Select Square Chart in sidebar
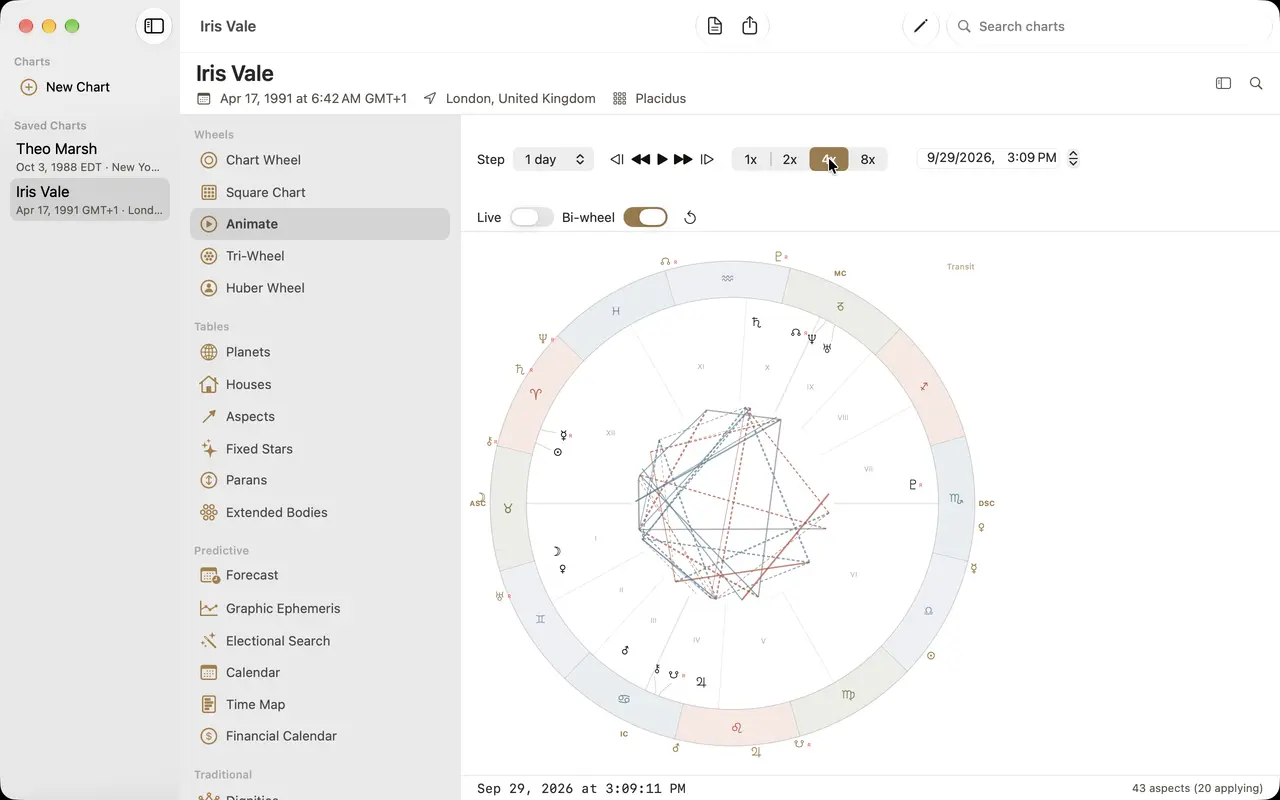Viewport: 1280px width, 800px height. (x=320, y=192)
